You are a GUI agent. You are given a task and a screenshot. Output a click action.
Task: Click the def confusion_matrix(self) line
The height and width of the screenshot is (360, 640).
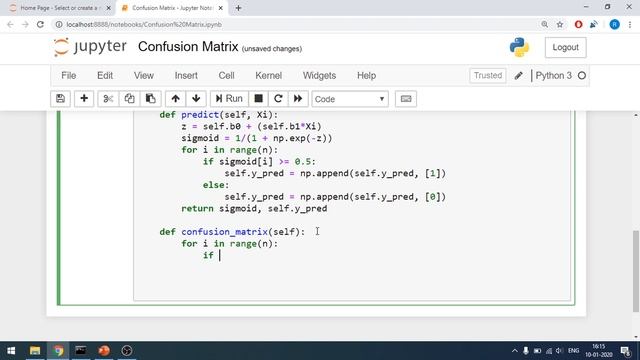tap(232, 232)
